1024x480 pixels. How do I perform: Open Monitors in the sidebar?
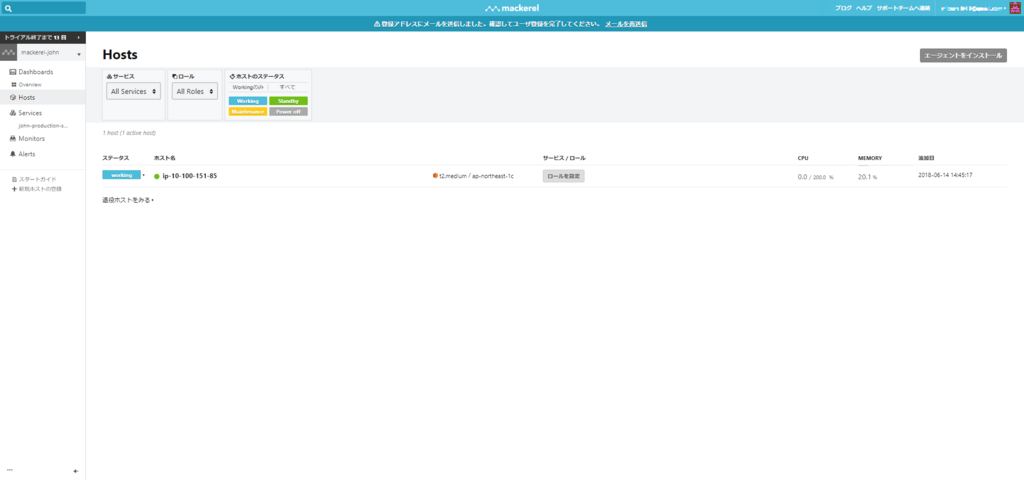pos(31,138)
